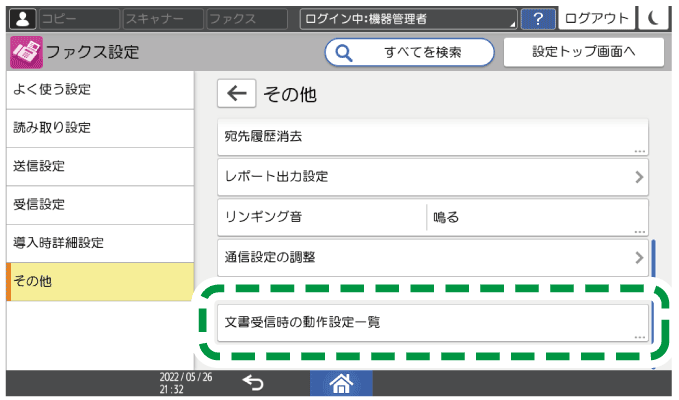
Task: Select 受信設定 in sidebar
Action: pyautogui.click(x=100, y=205)
